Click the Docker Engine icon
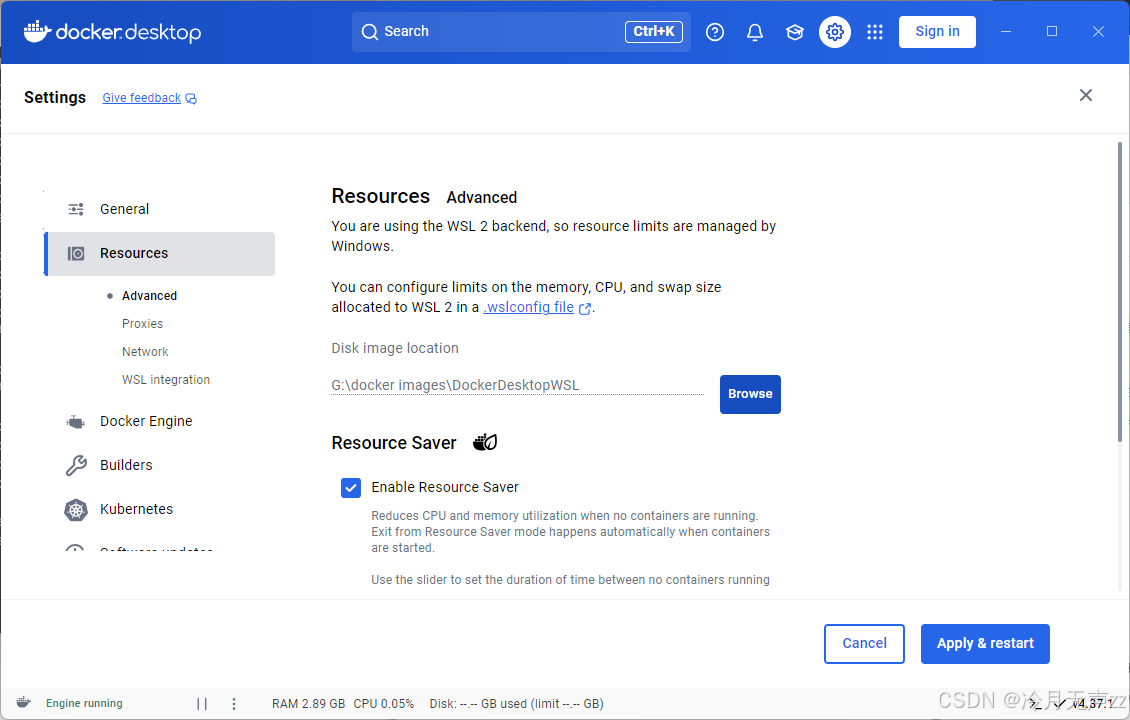Image resolution: width=1130 pixels, height=720 pixels. tap(76, 422)
